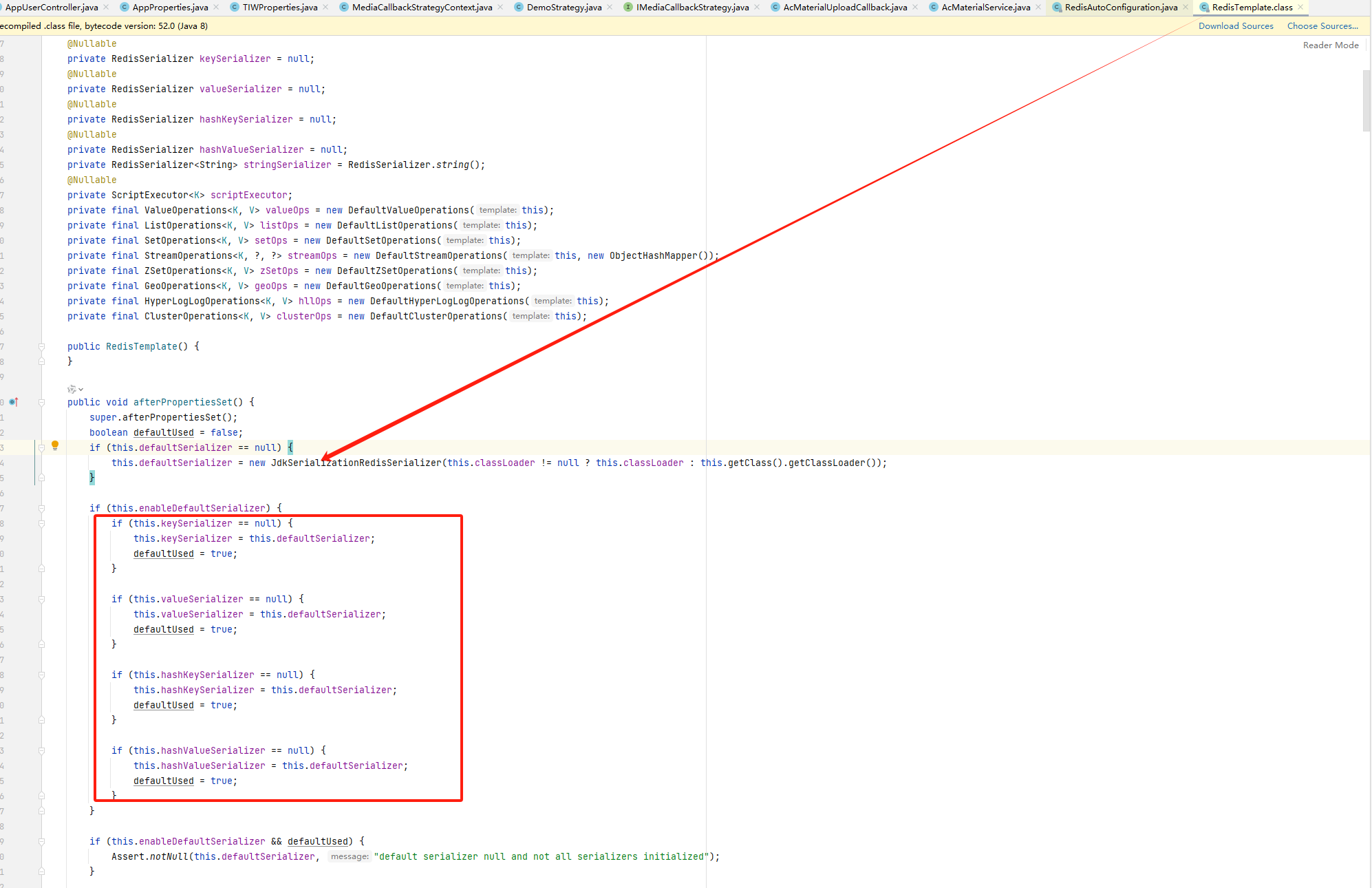Click the implements-method gutter icon beside afterPropertiesSet
This screenshot has width=1372, height=888.
[x=13, y=402]
